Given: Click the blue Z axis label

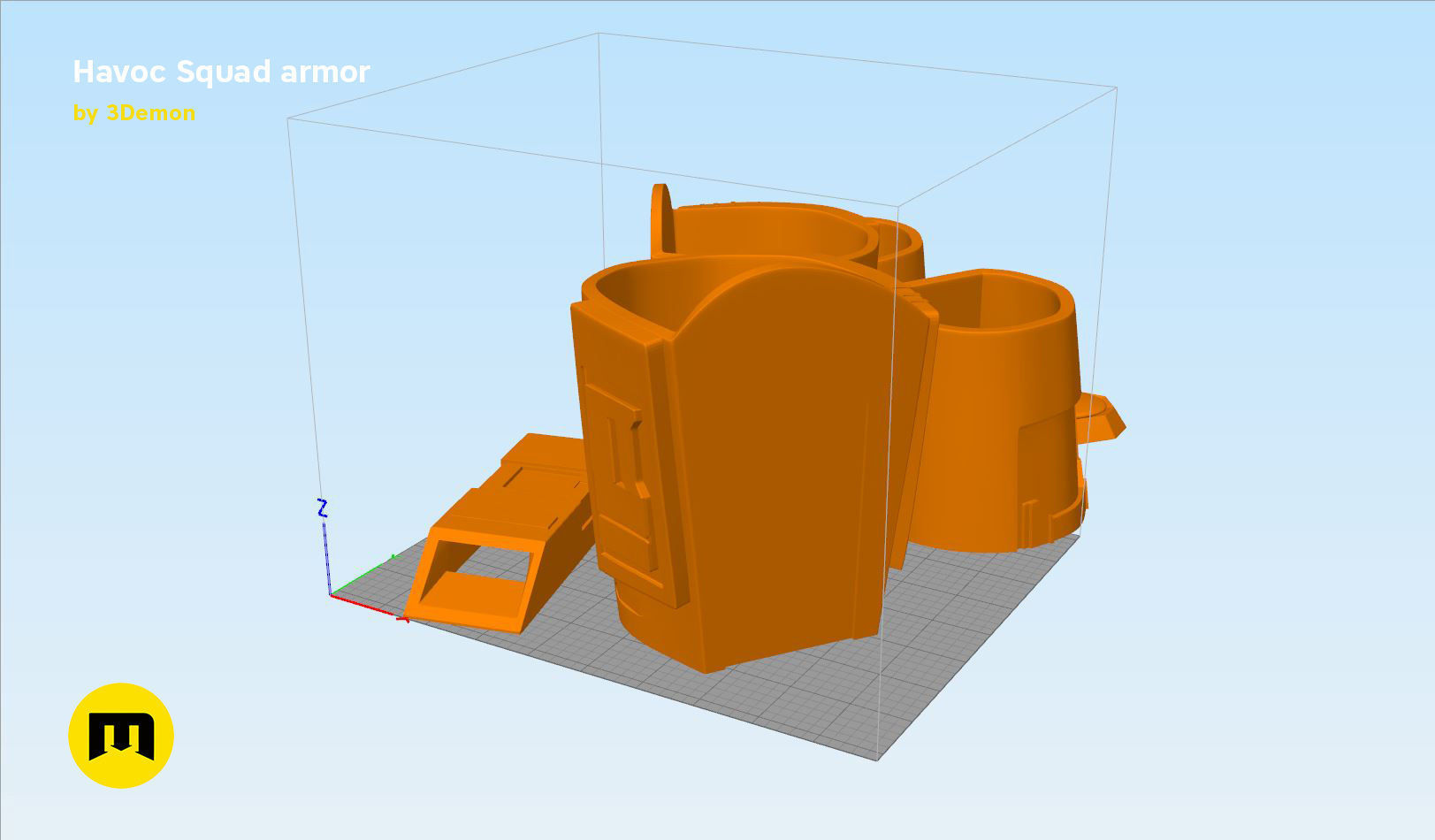Looking at the screenshot, I should click(x=323, y=508).
